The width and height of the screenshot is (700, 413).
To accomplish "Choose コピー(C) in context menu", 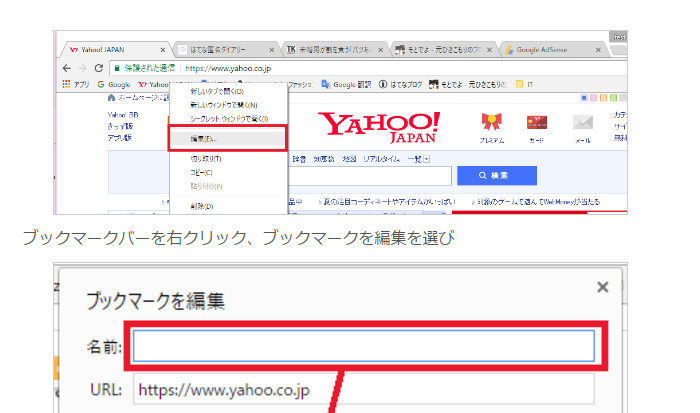I will point(228,172).
